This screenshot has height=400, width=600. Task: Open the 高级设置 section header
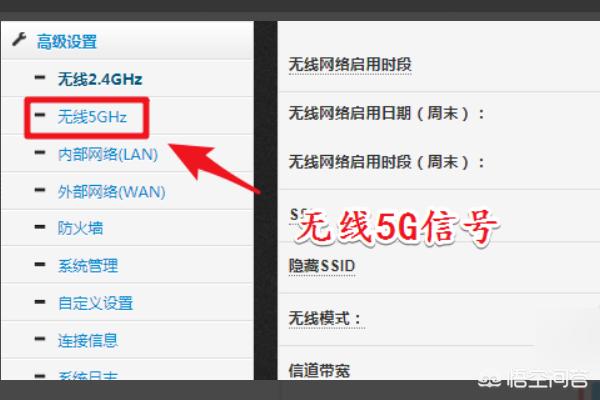(67, 42)
